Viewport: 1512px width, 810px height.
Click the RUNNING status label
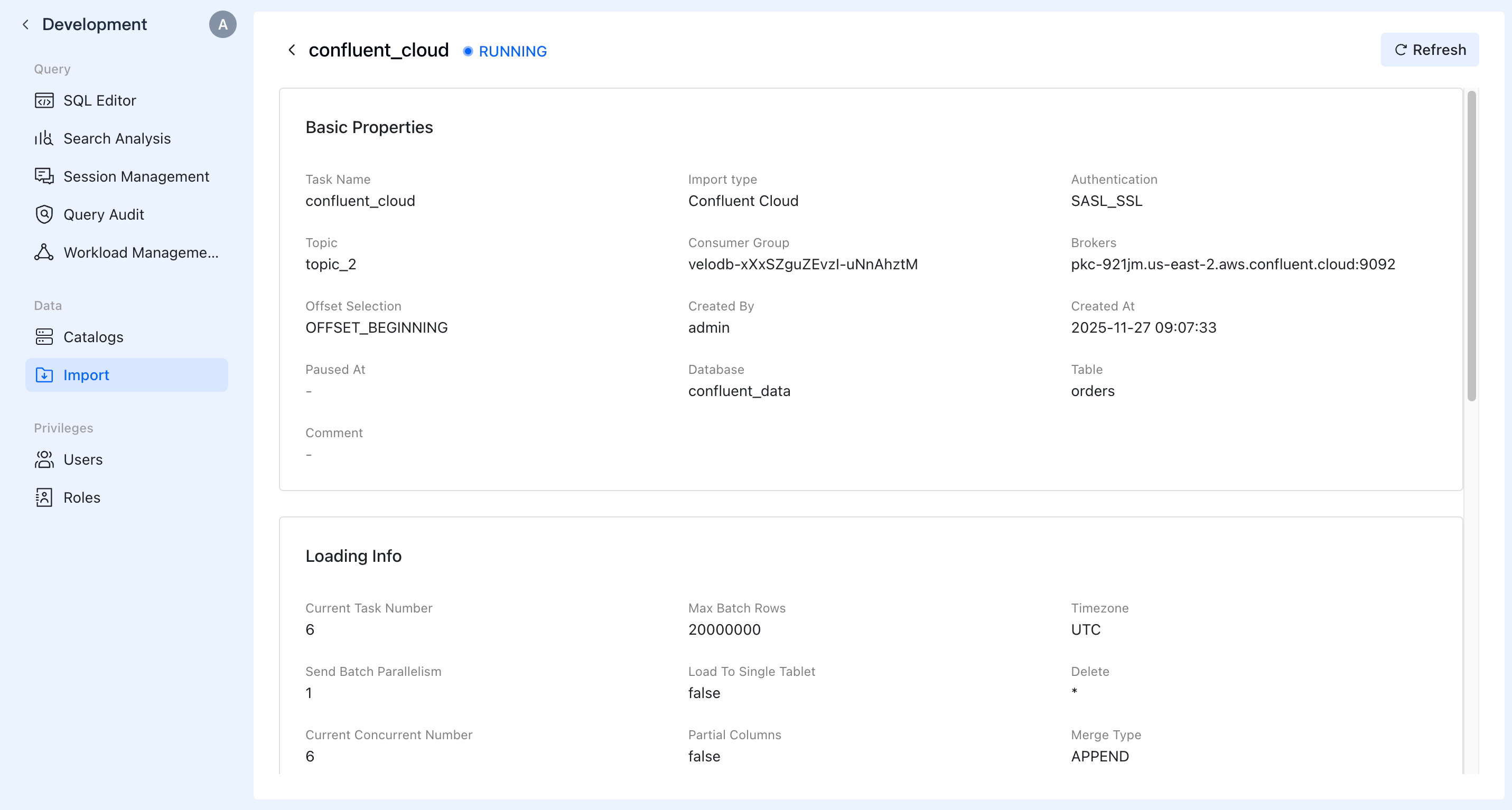point(512,52)
